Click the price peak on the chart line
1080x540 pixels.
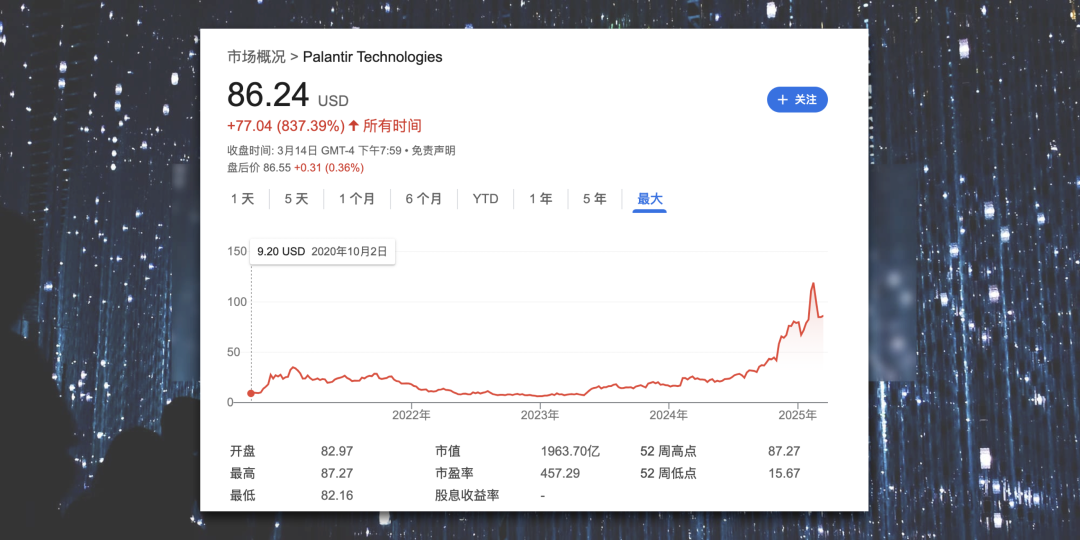pos(813,284)
